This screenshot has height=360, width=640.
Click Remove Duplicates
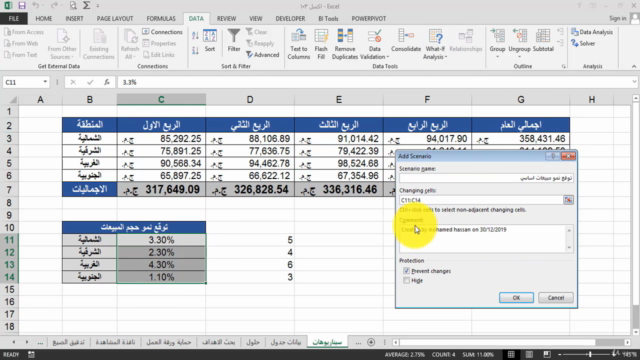[x=345, y=44]
